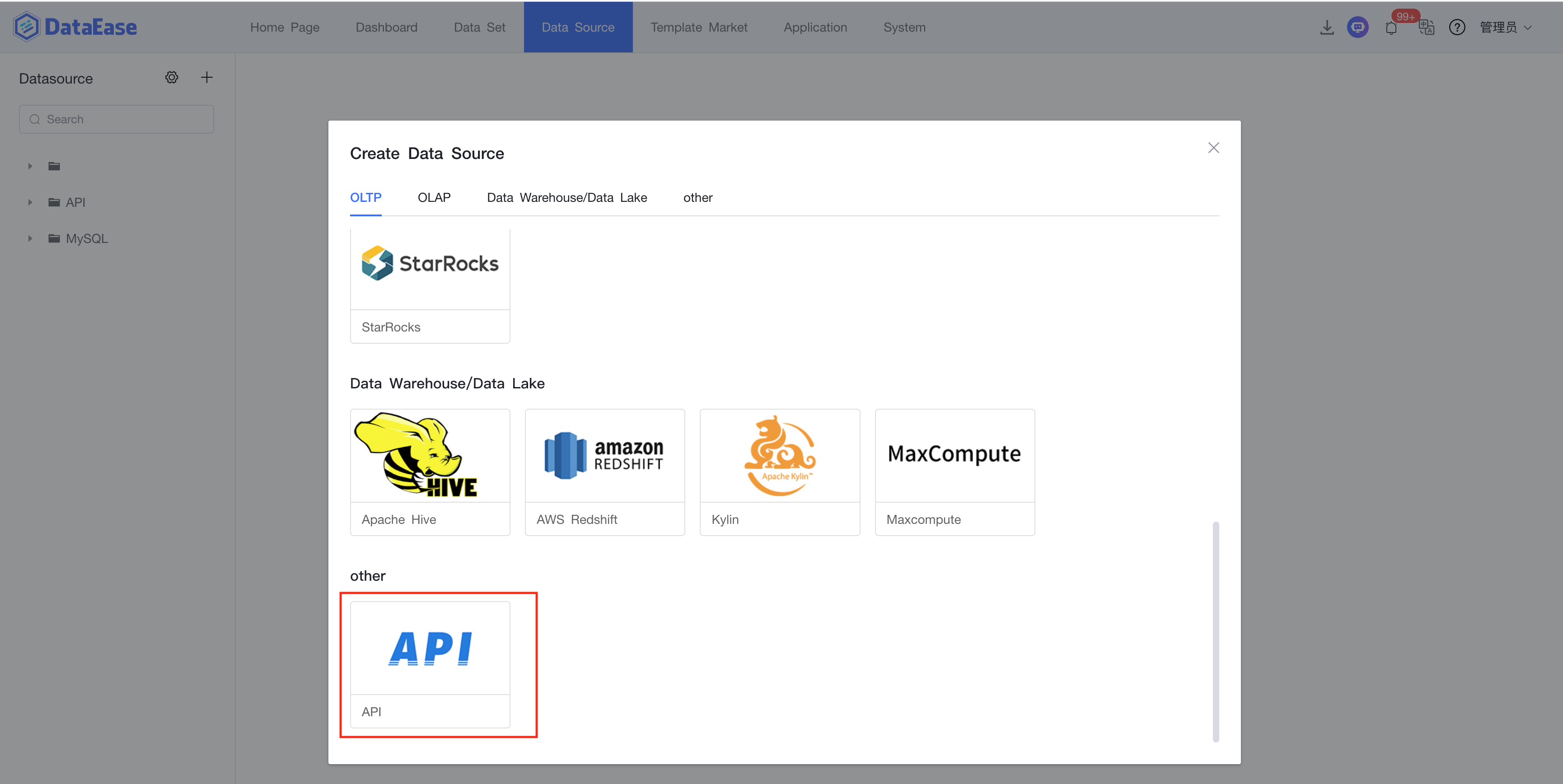Choose the AWS Redshift data source card

pyautogui.click(x=604, y=471)
